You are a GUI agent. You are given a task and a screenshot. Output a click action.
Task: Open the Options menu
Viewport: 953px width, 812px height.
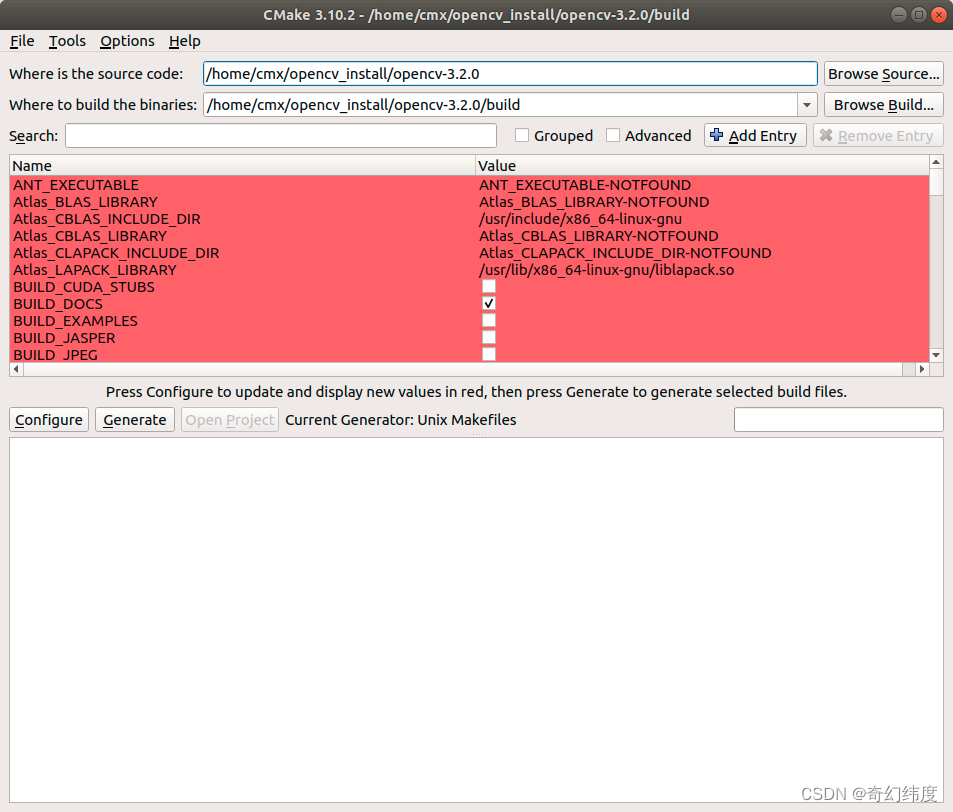(x=127, y=41)
